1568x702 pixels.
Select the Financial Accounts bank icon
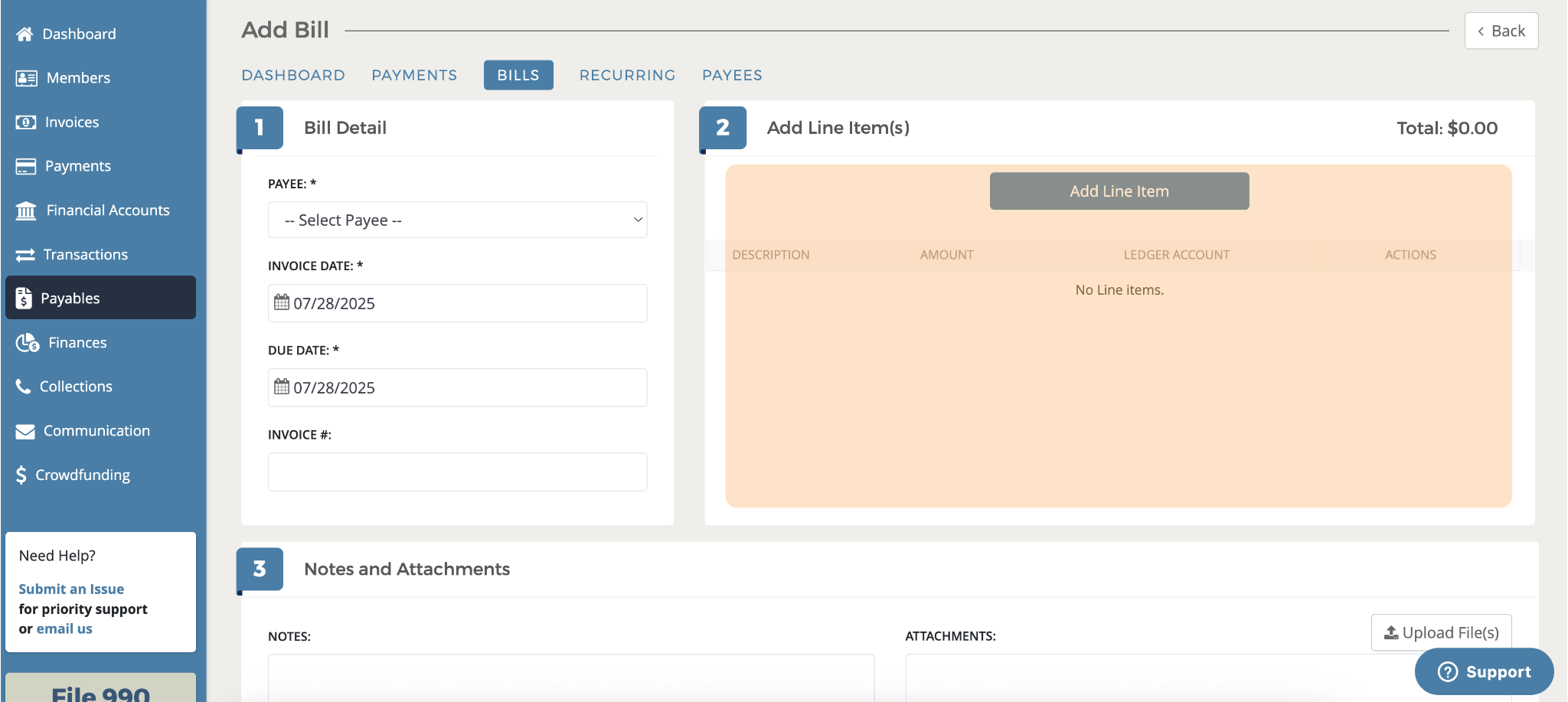coord(26,211)
